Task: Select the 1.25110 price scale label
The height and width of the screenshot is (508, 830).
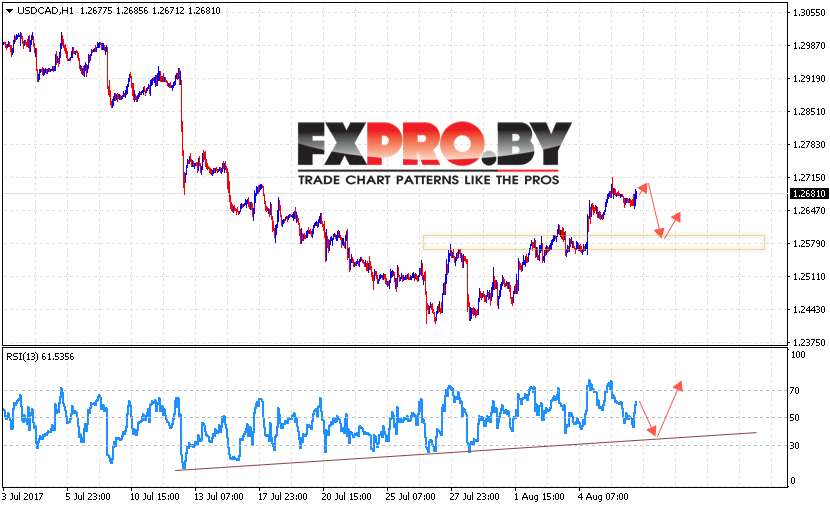Action: click(x=809, y=277)
